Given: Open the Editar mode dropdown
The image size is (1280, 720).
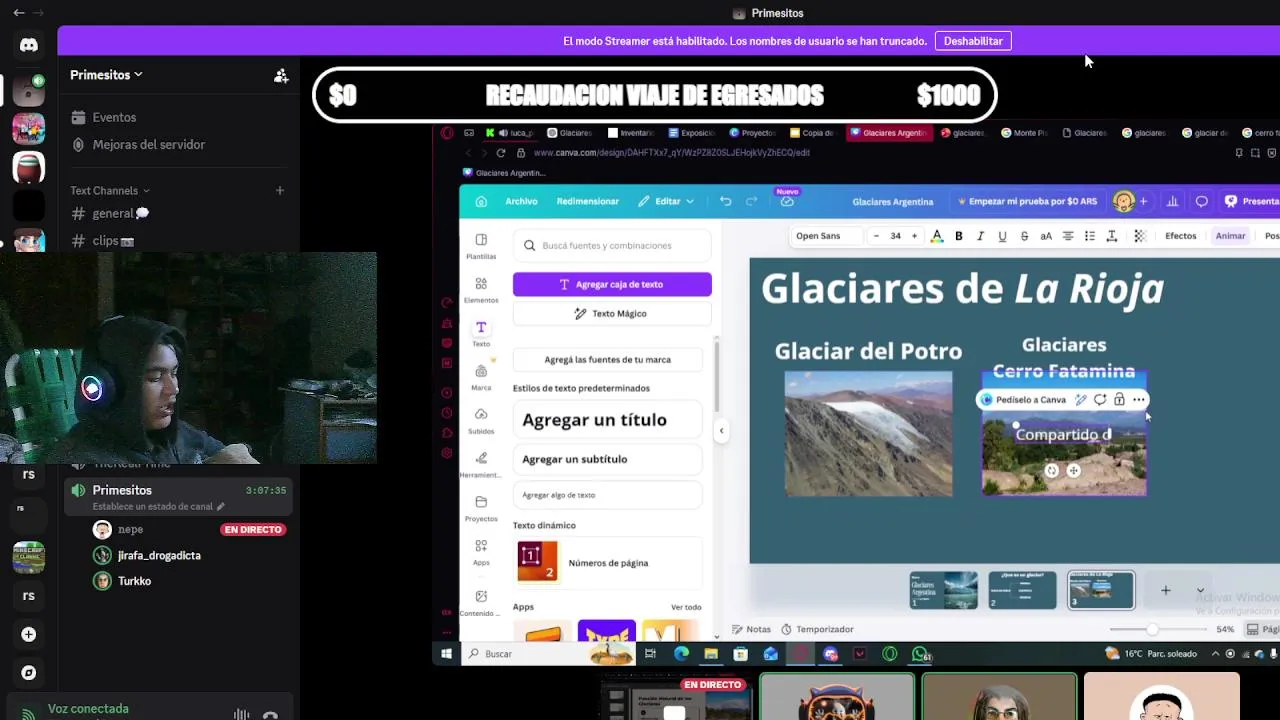Looking at the screenshot, I should click(666, 201).
